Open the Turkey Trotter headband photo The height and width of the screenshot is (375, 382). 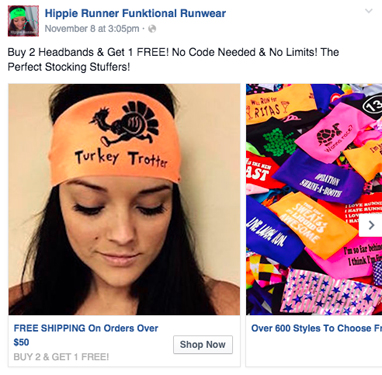click(x=124, y=199)
